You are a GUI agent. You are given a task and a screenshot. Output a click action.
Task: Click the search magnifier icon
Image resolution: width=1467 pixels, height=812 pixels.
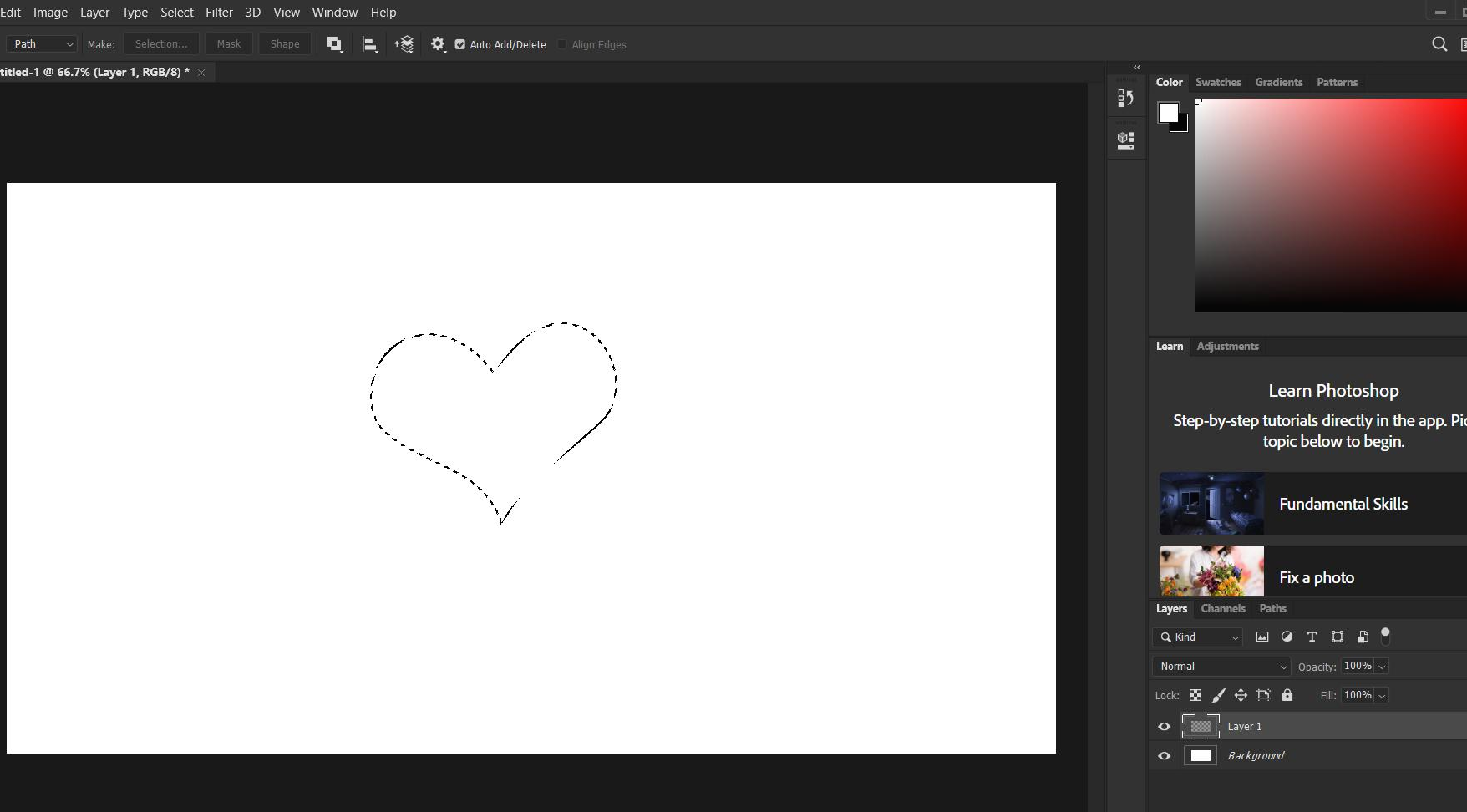point(1439,44)
